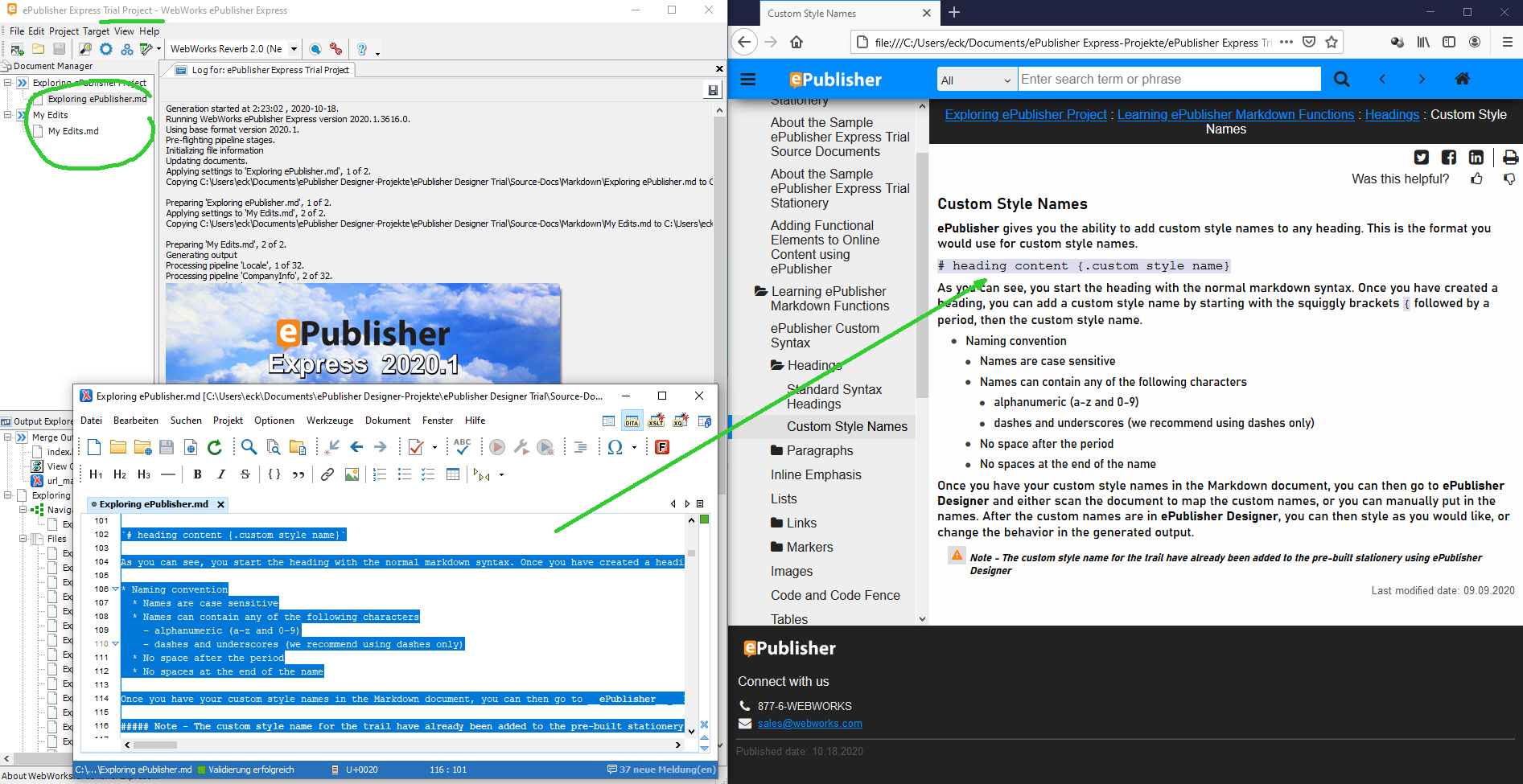This screenshot has width=1523, height=784.
Task: Click the Bold formatting icon in editor
Action: [x=197, y=474]
